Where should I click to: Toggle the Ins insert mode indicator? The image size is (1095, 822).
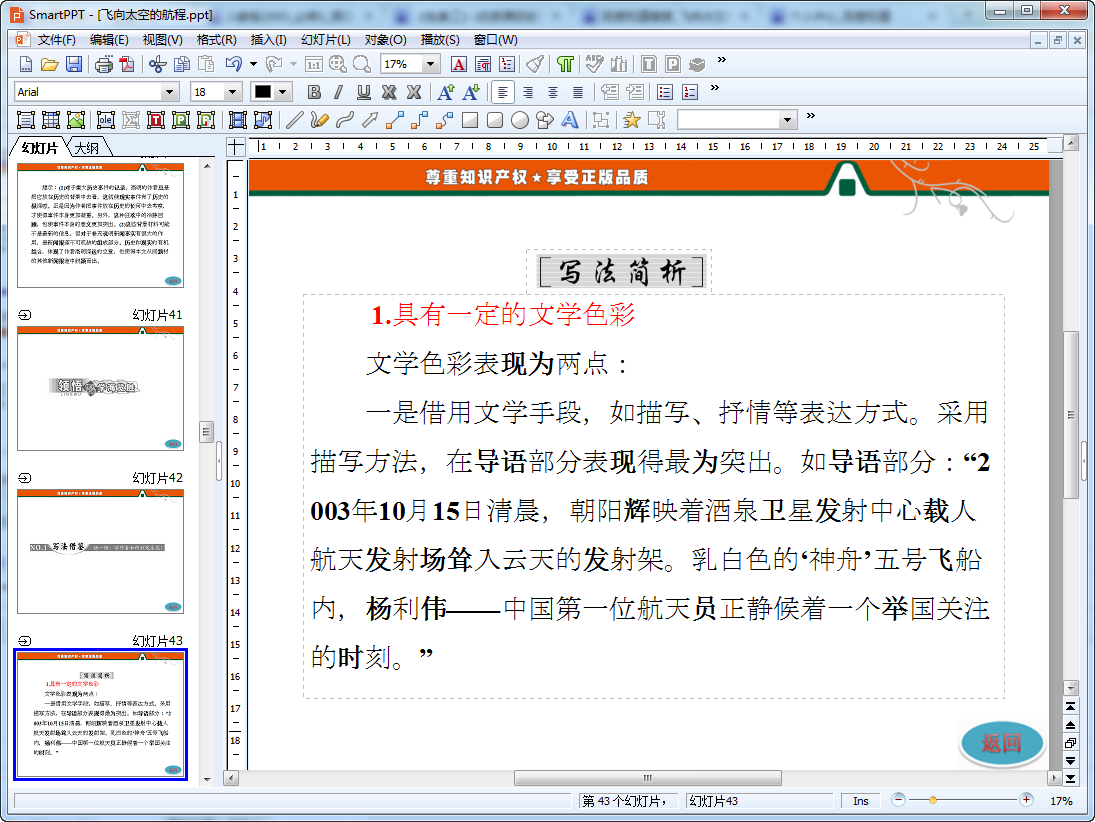860,801
